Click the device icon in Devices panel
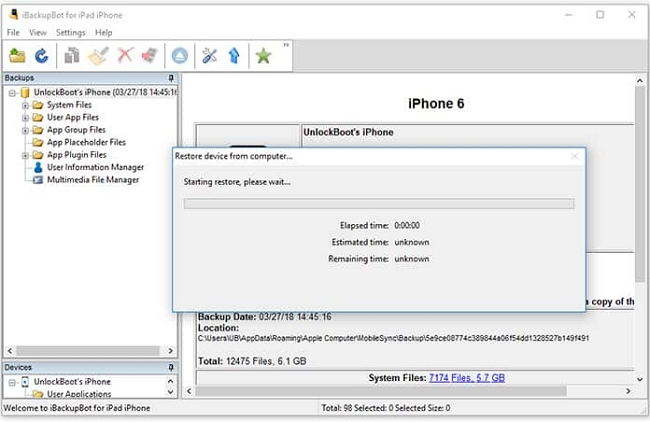This screenshot has height=422, width=650. click(25, 382)
